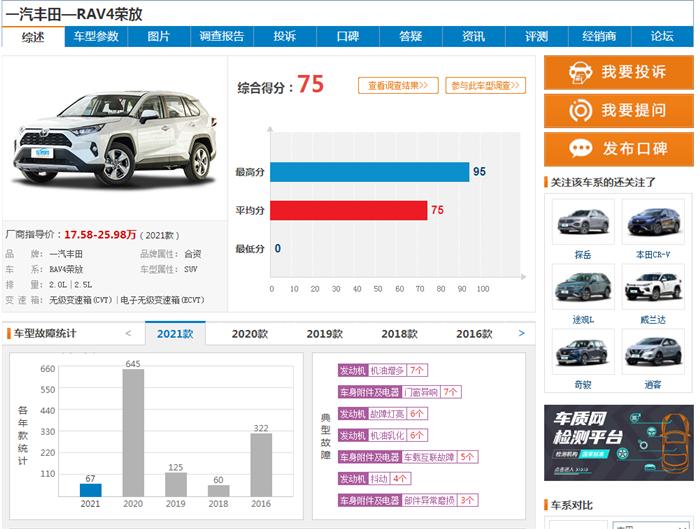This screenshot has width=700, height=529.
Task: Click the blue 最高分 95 bar
Action: tap(370, 172)
